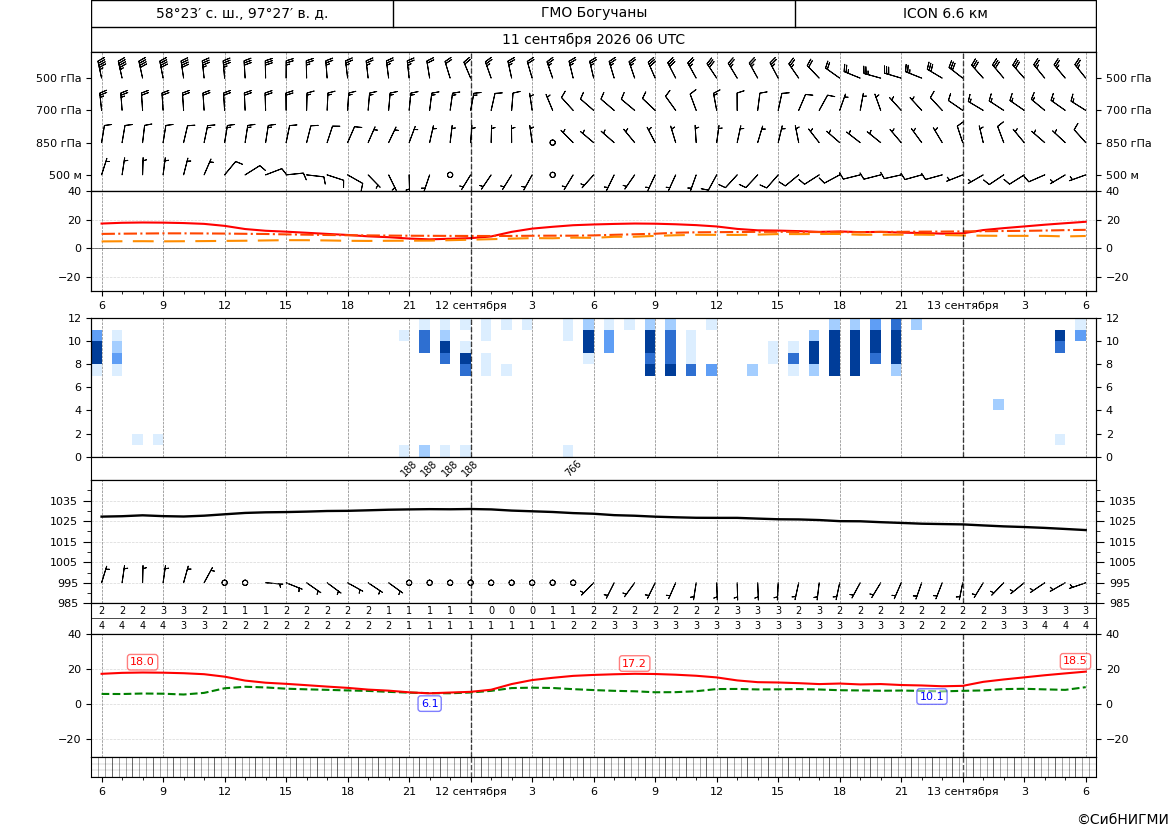This screenshot has width=1169, height=827.
Task: Select the ICON 6.6 км model label
Action: [x=945, y=13]
